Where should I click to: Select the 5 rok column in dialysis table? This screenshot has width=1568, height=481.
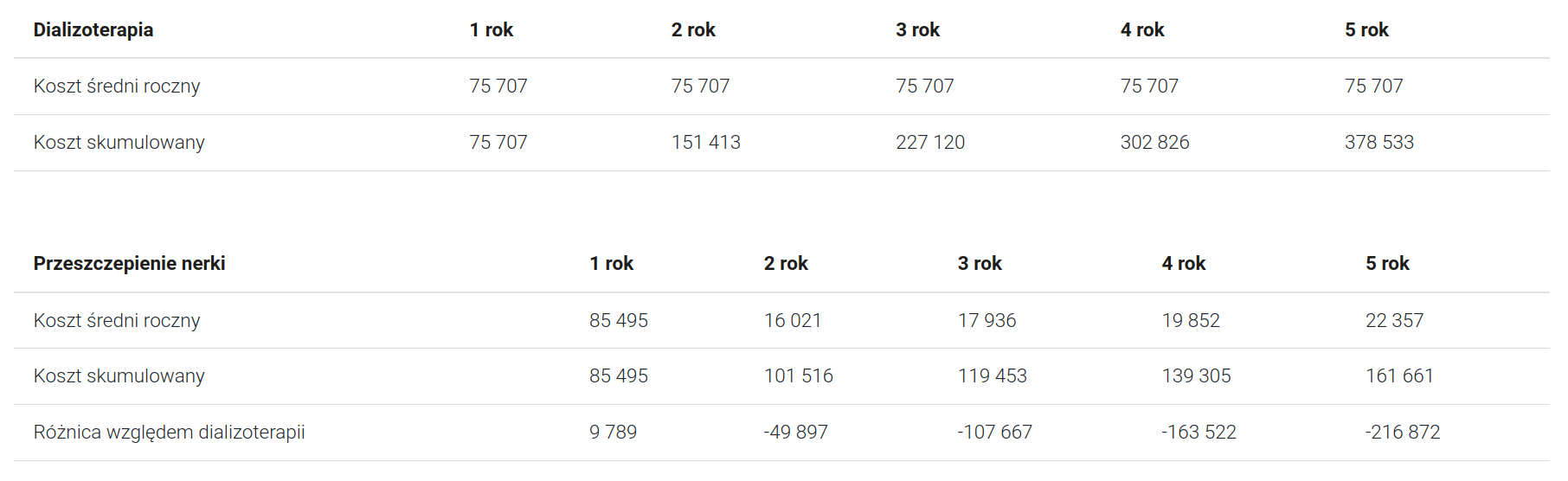(x=1366, y=29)
